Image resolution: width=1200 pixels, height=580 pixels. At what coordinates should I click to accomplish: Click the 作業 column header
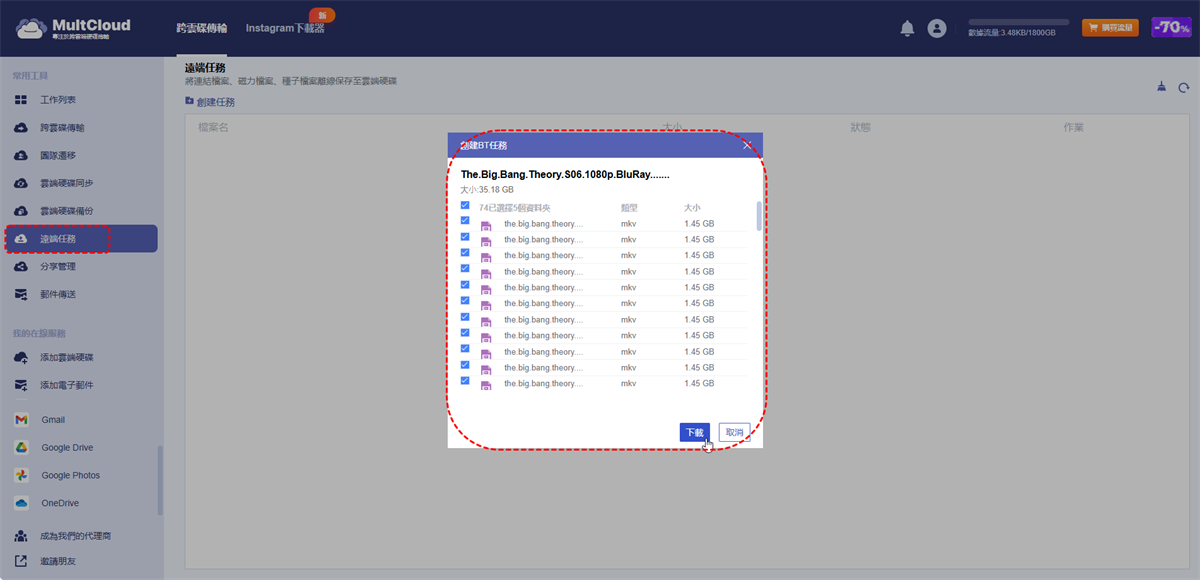[1074, 128]
